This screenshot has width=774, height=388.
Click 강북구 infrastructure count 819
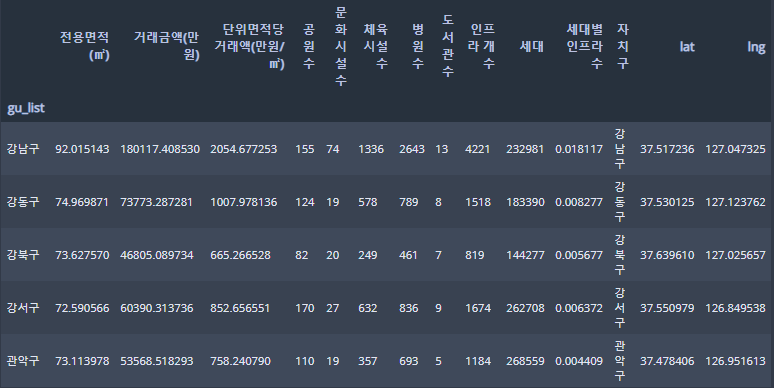tap(474, 255)
